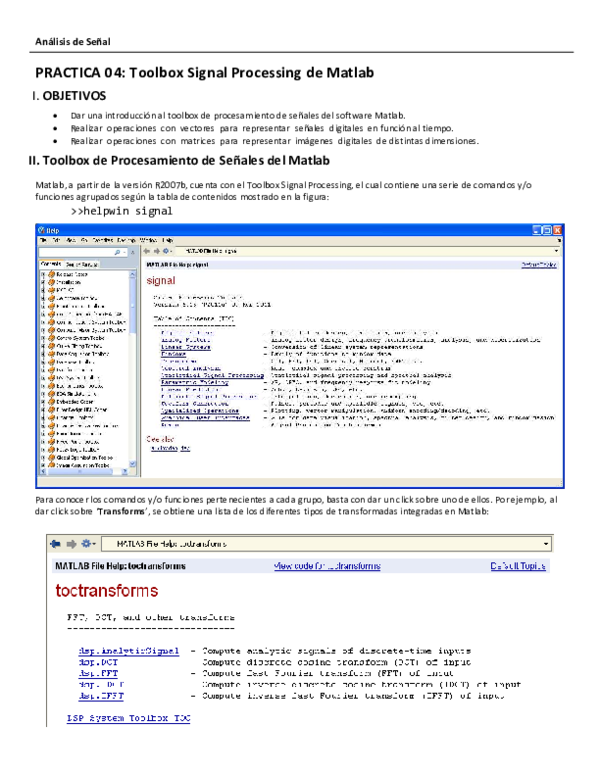Click the red toctransforms heading text
Image resolution: width=600 pixels, height=776 pixels.
tap(106, 590)
